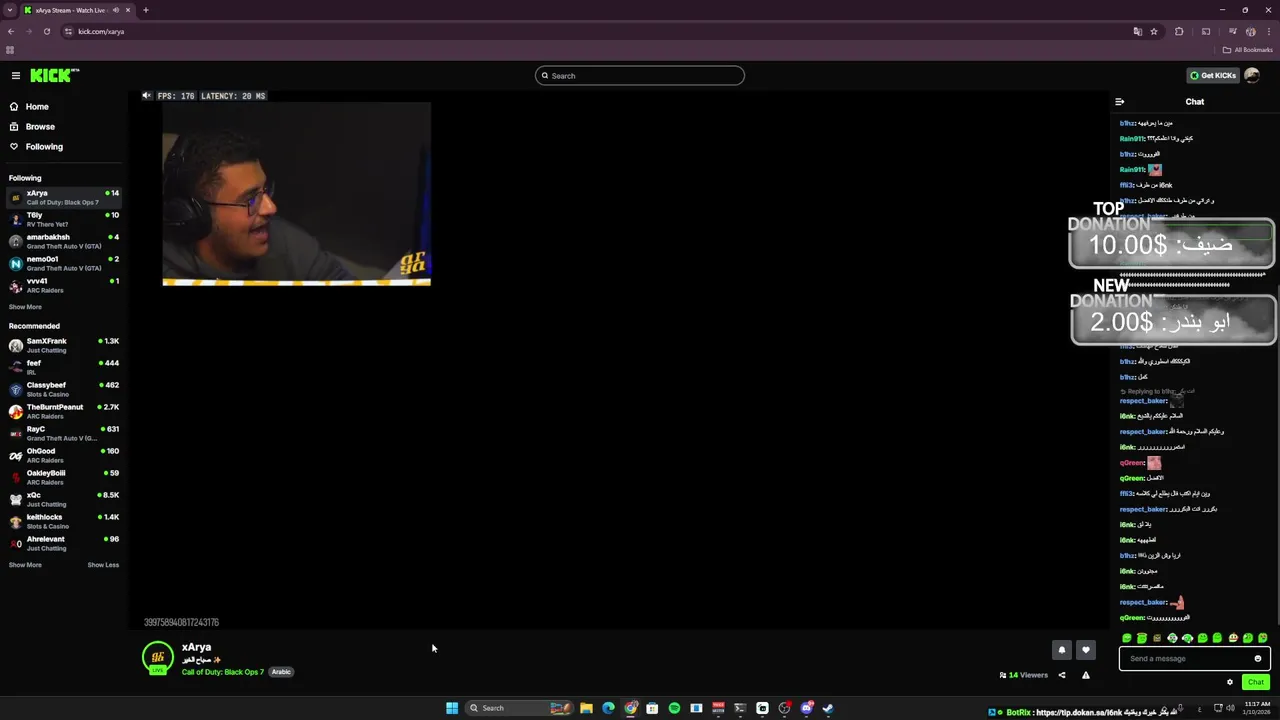Open Classybeef recommended channel
The width and height of the screenshot is (1280, 720).
tap(64, 390)
